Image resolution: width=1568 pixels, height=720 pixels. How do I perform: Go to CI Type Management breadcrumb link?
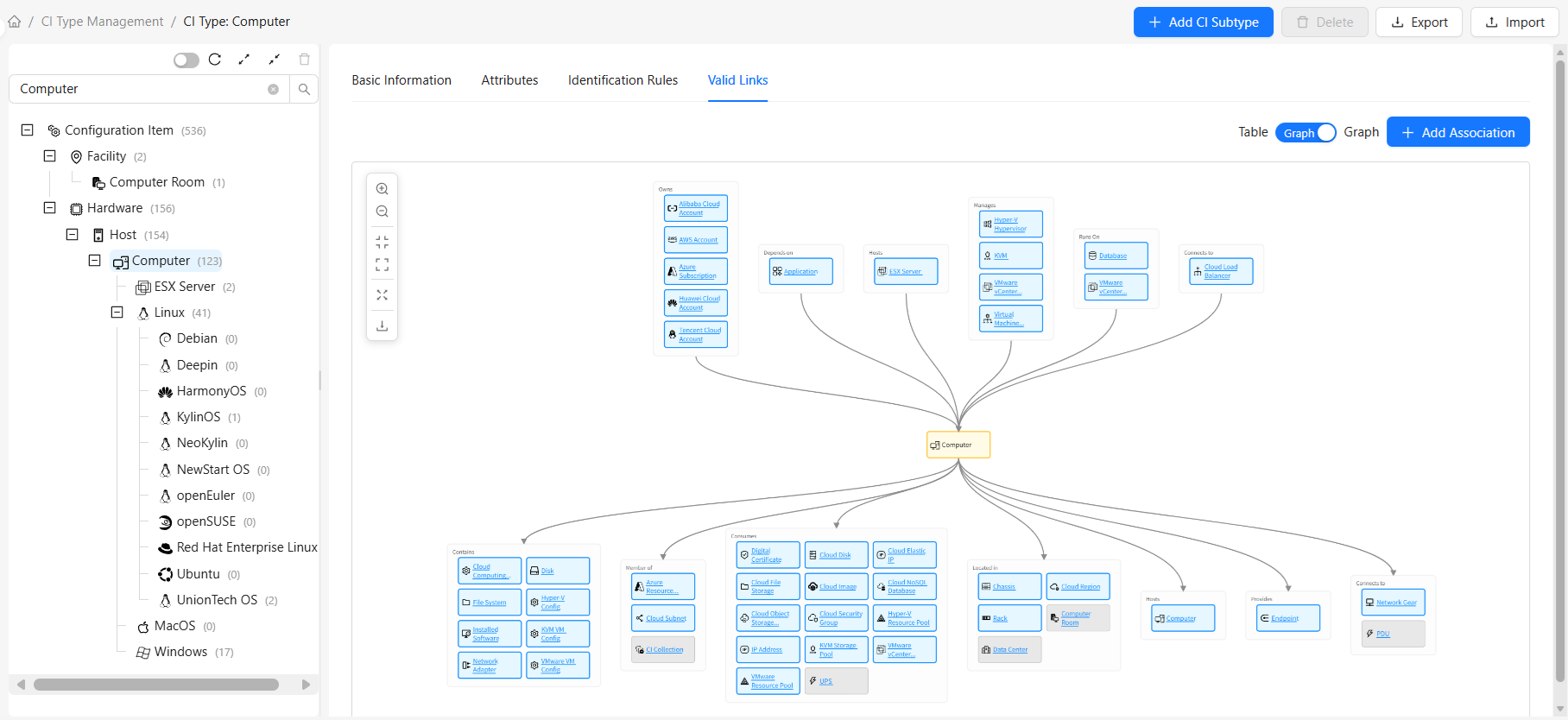(102, 22)
